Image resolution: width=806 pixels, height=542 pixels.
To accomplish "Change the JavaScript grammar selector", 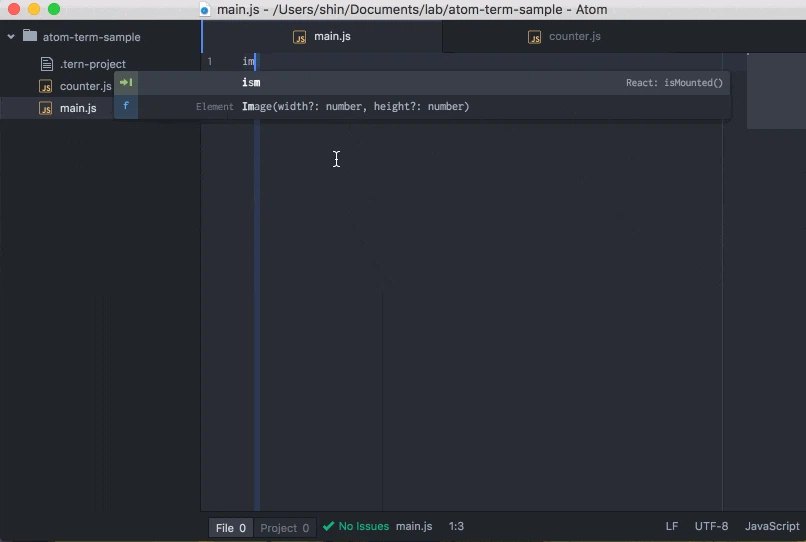I will coord(772,526).
